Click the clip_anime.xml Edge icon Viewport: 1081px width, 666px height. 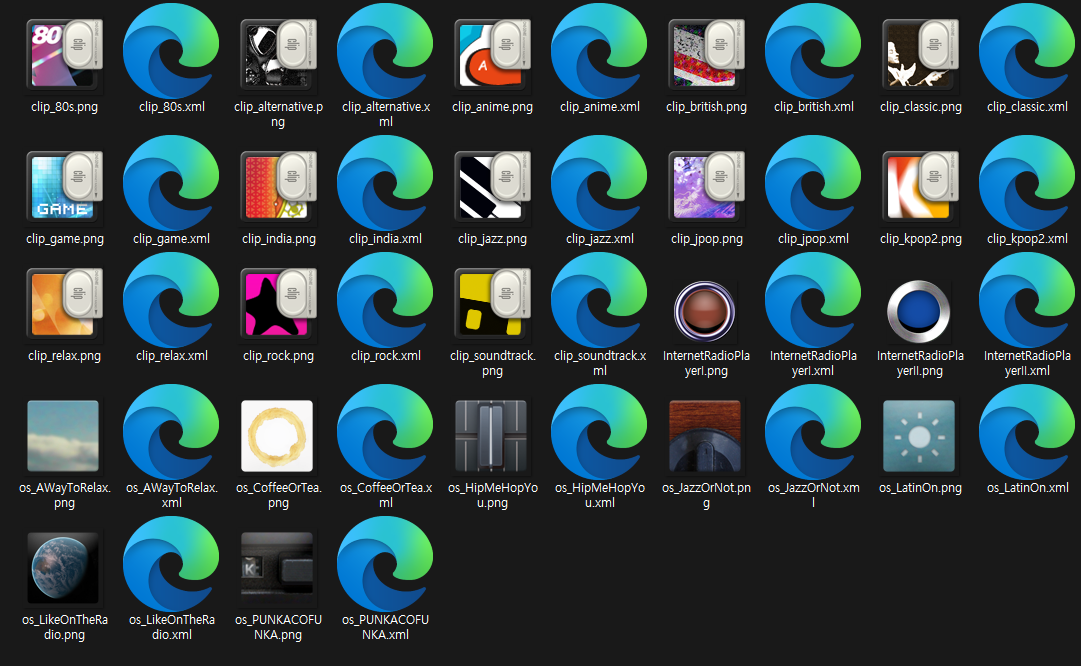click(599, 50)
